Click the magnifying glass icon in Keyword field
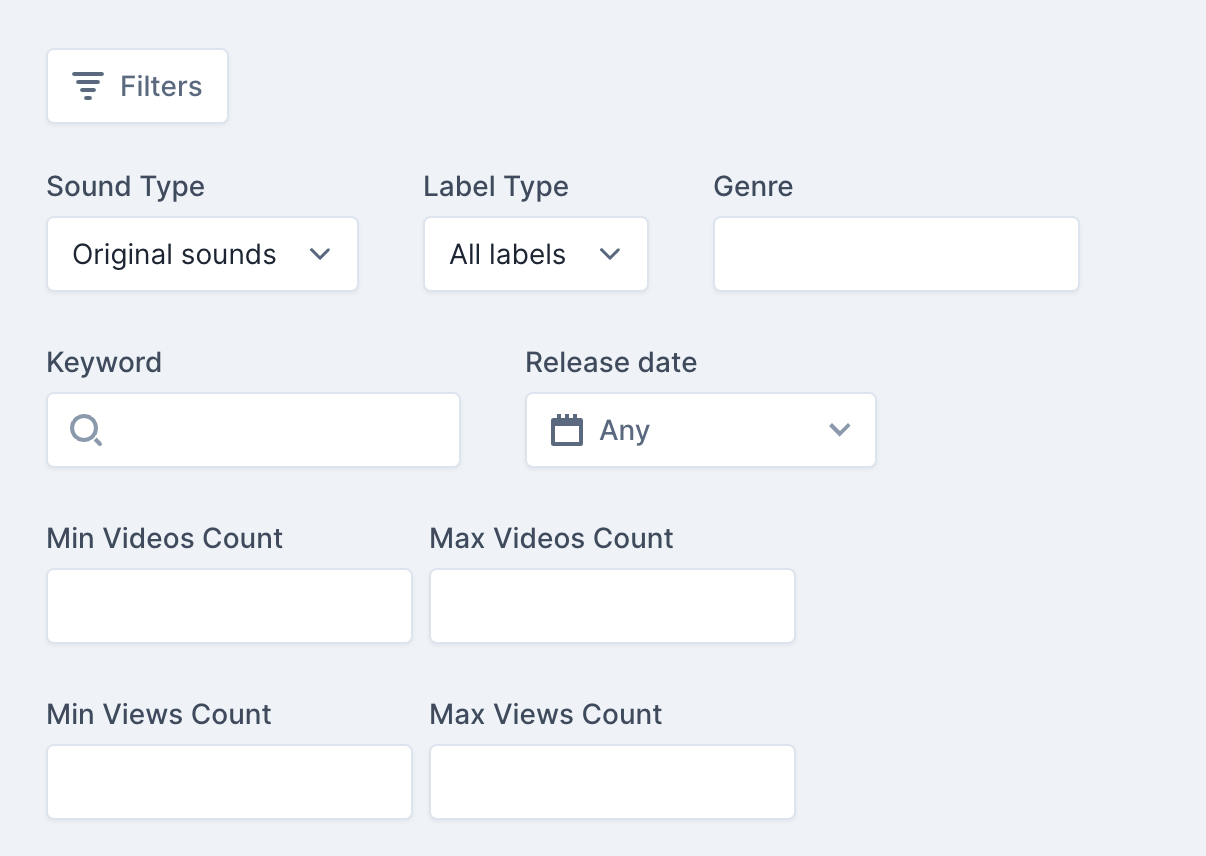1206x856 pixels. (85, 430)
